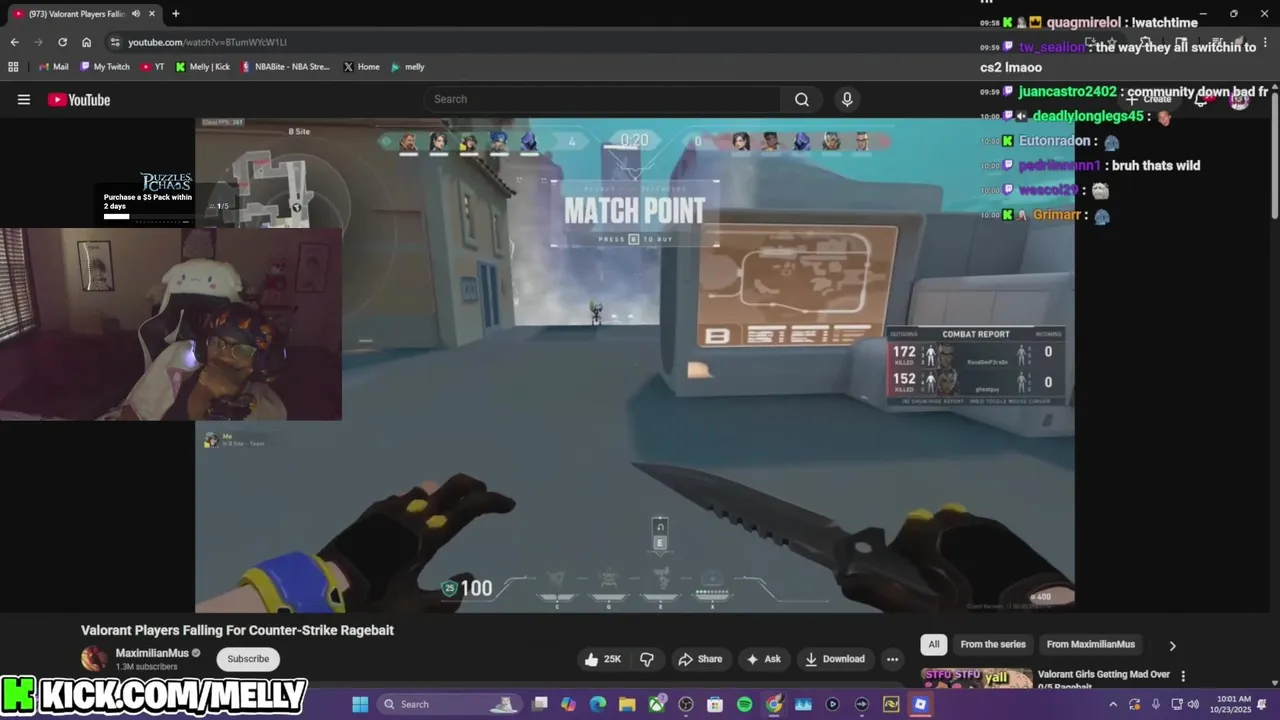Click the Download button
The image size is (1280, 720).
point(834,659)
